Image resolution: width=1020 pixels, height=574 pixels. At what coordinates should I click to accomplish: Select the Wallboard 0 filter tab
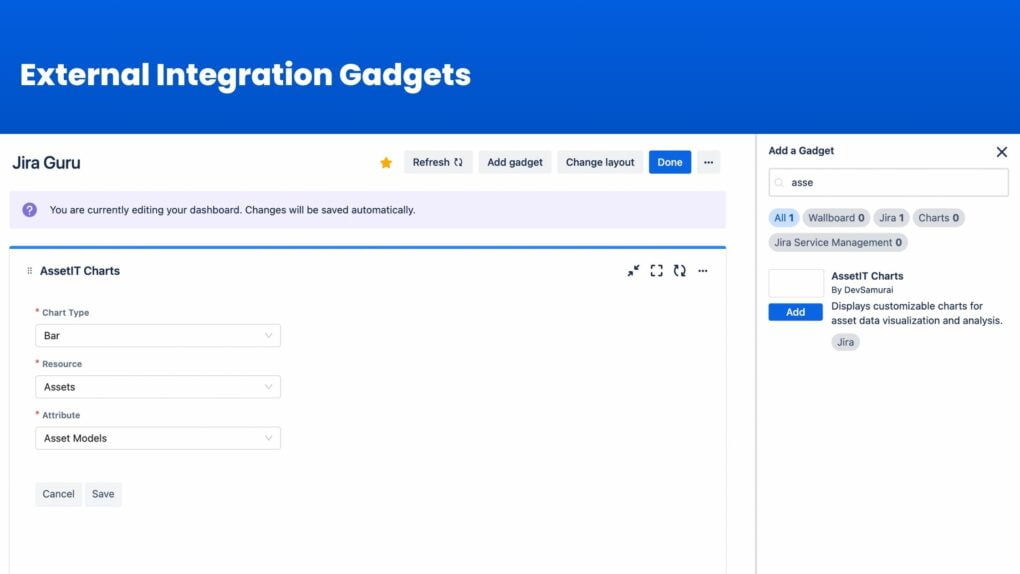tap(836, 218)
